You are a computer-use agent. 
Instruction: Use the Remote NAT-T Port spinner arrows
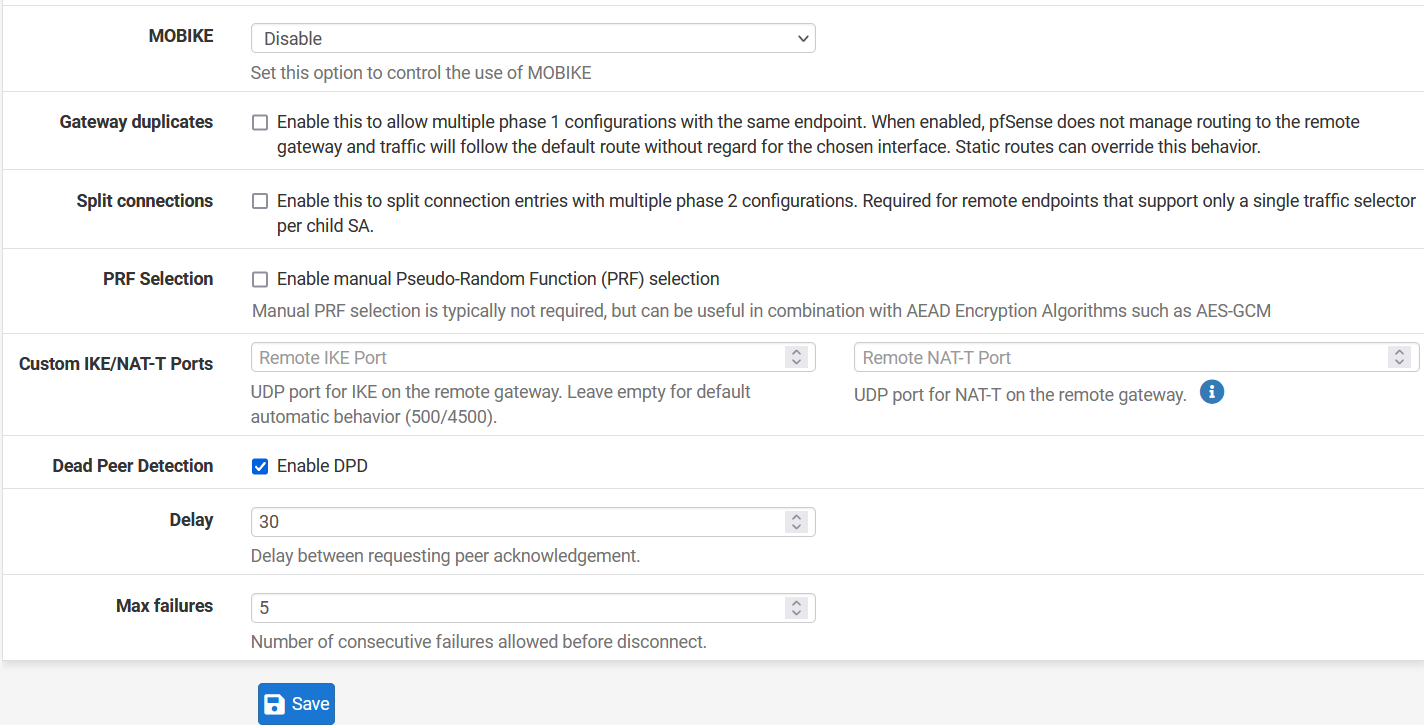point(1398,357)
